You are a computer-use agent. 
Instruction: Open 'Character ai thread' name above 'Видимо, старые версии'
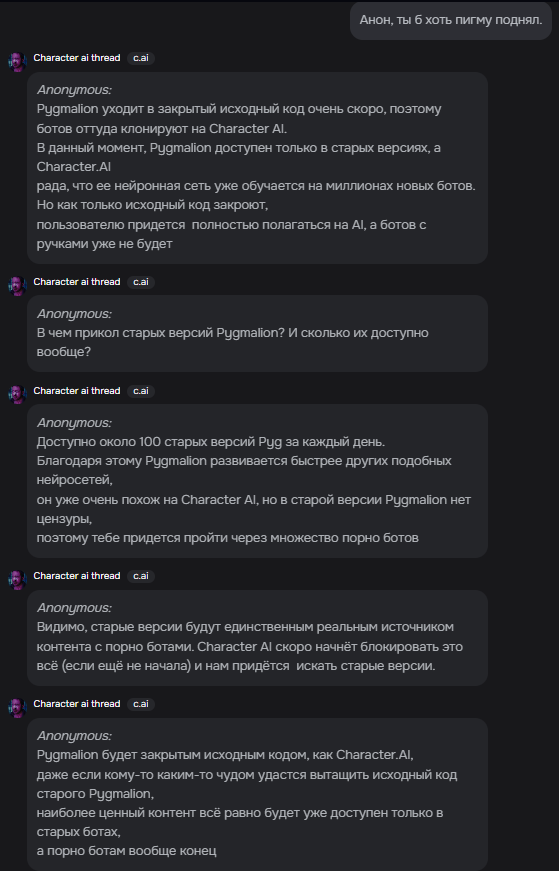coord(77,575)
